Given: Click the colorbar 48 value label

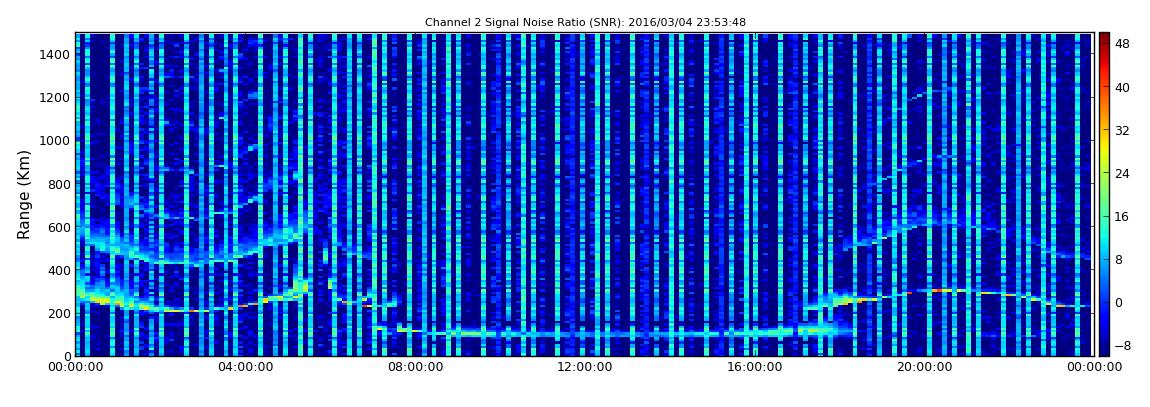Looking at the screenshot, I should (x=1122, y=44).
